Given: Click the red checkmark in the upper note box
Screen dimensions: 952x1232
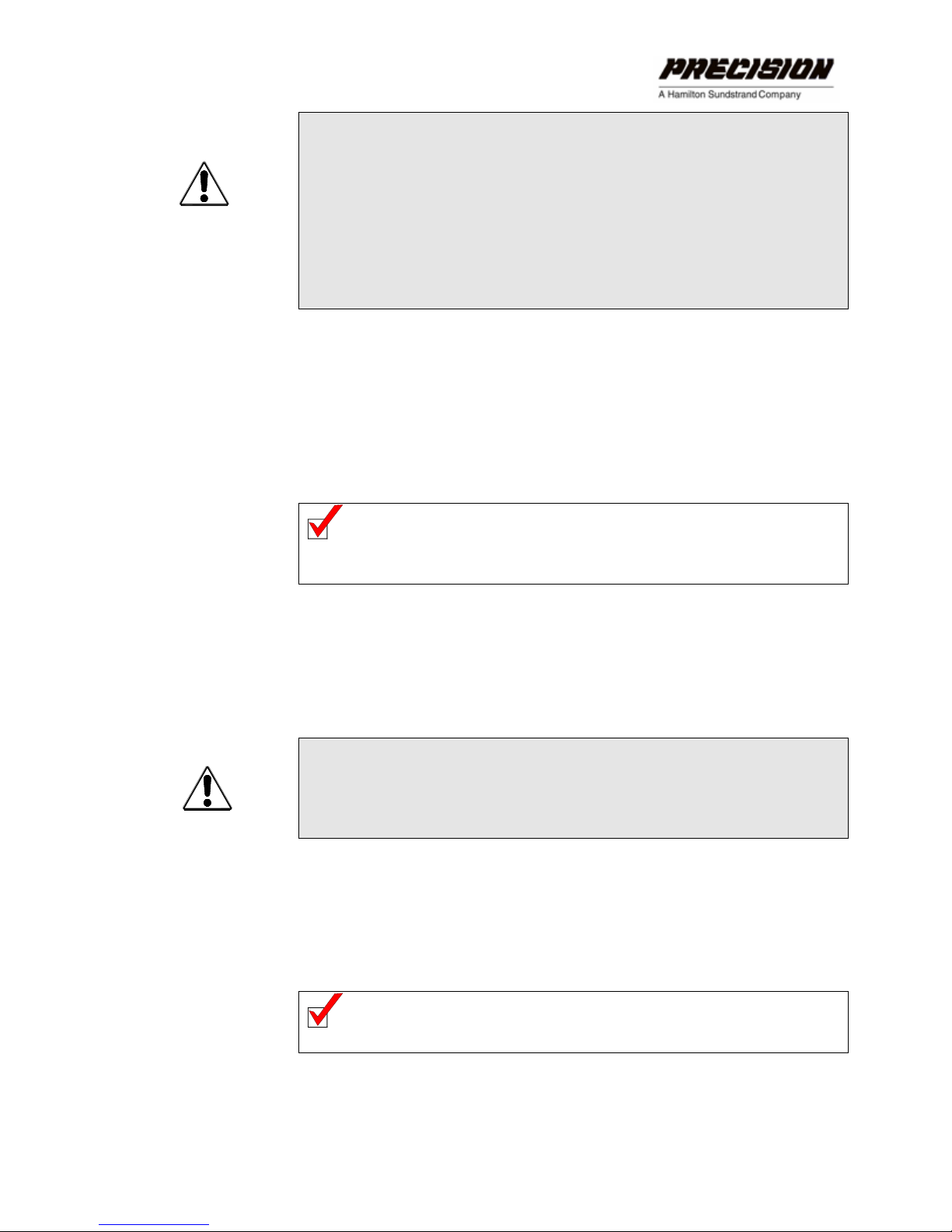Looking at the screenshot, I should pyautogui.click(x=324, y=522).
